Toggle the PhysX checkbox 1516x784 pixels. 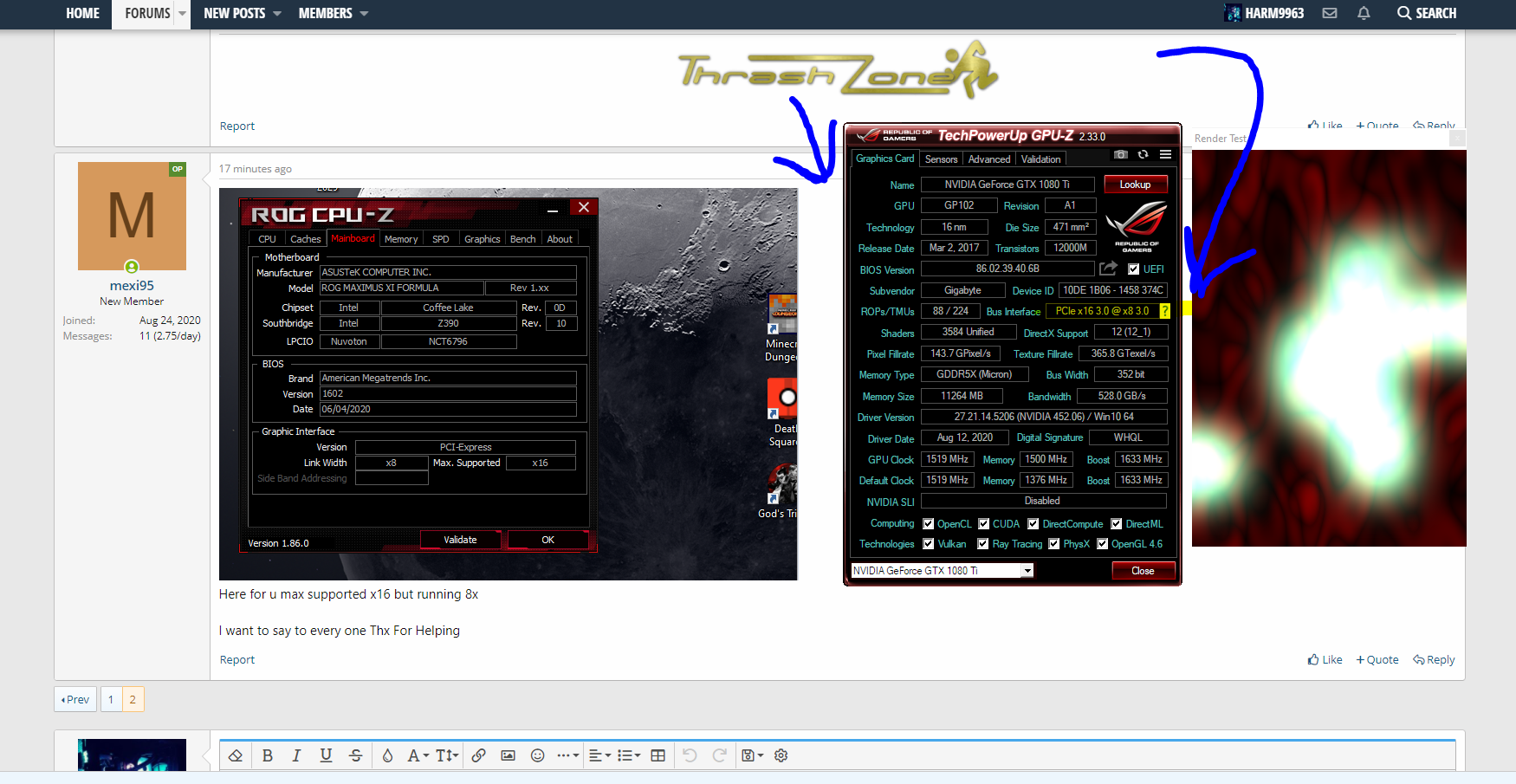[x=1054, y=544]
